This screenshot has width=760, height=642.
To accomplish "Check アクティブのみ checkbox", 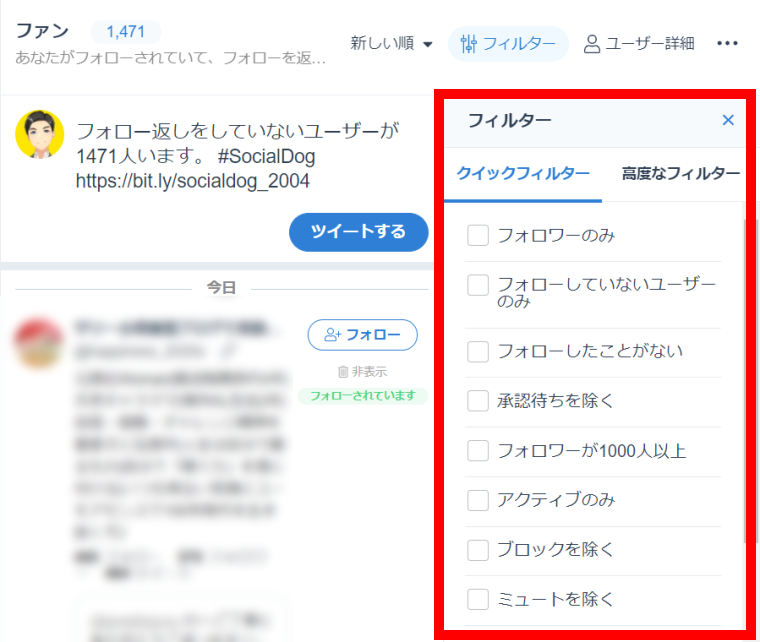I will click(x=478, y=500).
